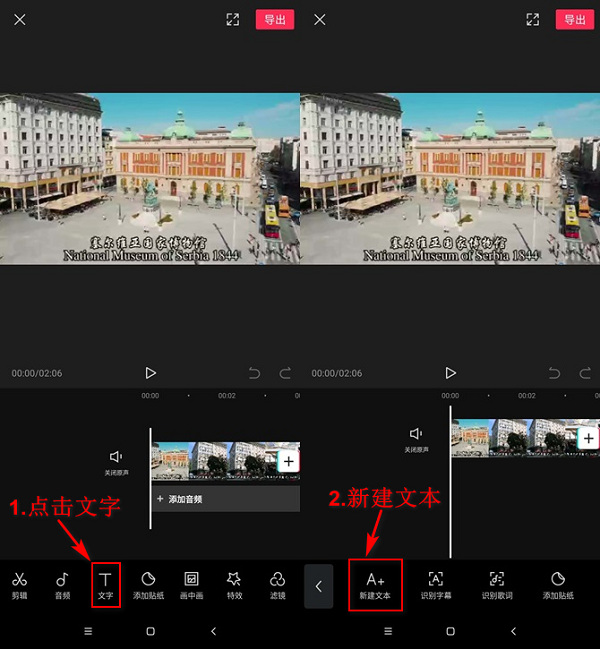Tap Android home button, right screen
Image resolution: width=600 pixels, height=649 pixels.
451,631
